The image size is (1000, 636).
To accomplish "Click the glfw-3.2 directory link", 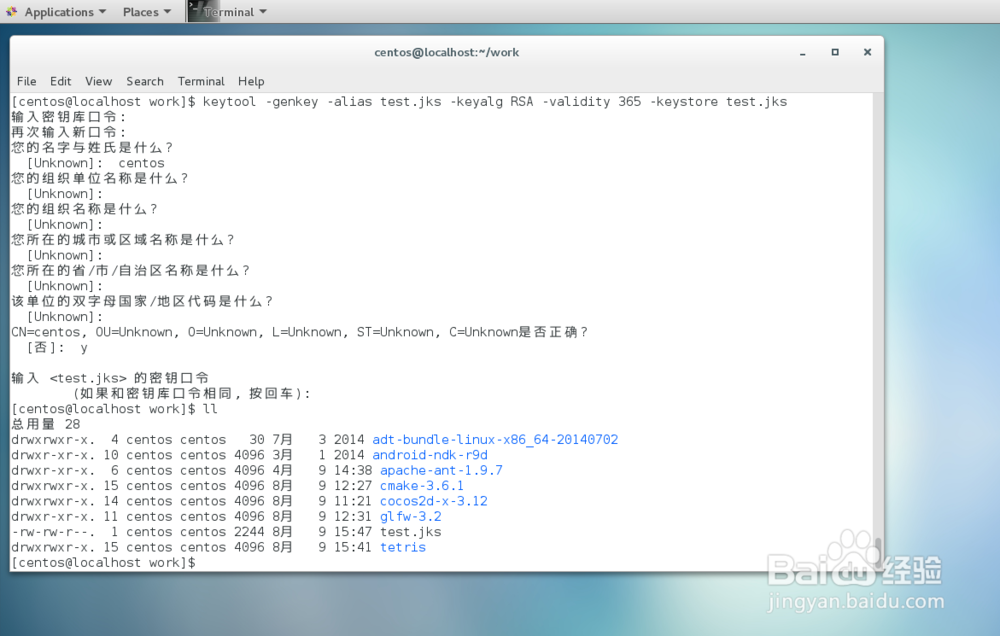I will coord(410,516).
